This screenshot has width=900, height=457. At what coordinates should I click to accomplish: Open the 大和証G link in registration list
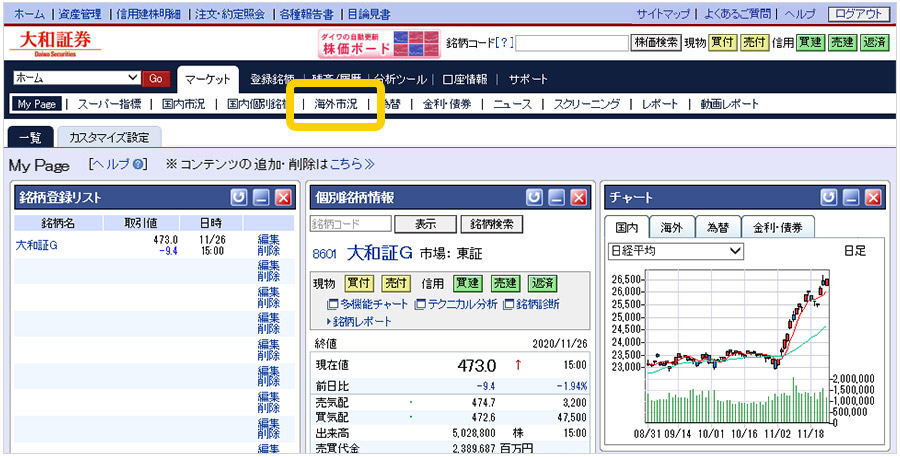pyautogui.click(x=37, y=245)
